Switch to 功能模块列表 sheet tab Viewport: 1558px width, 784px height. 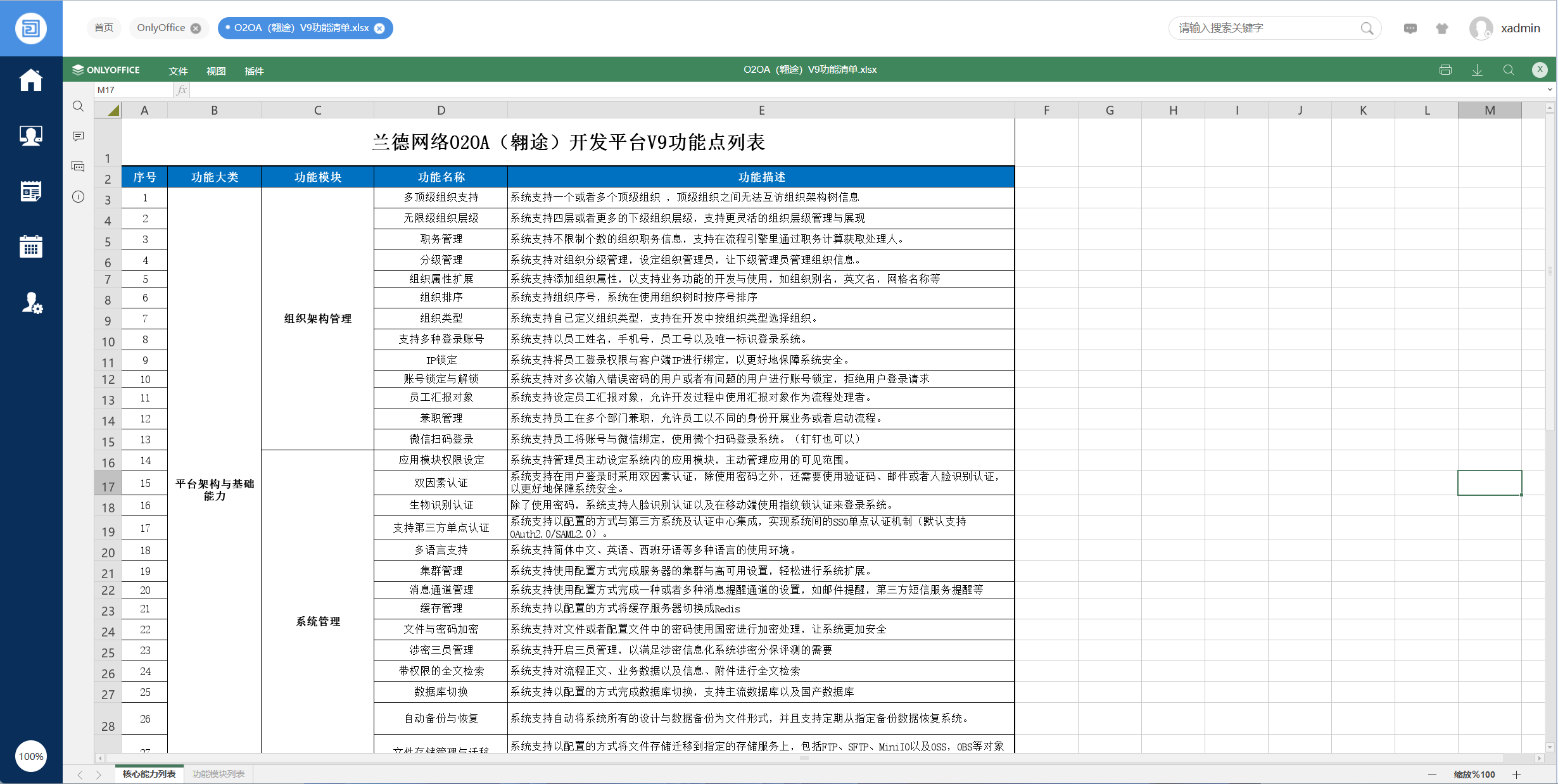pyautogui.click(x=218, y=774)
